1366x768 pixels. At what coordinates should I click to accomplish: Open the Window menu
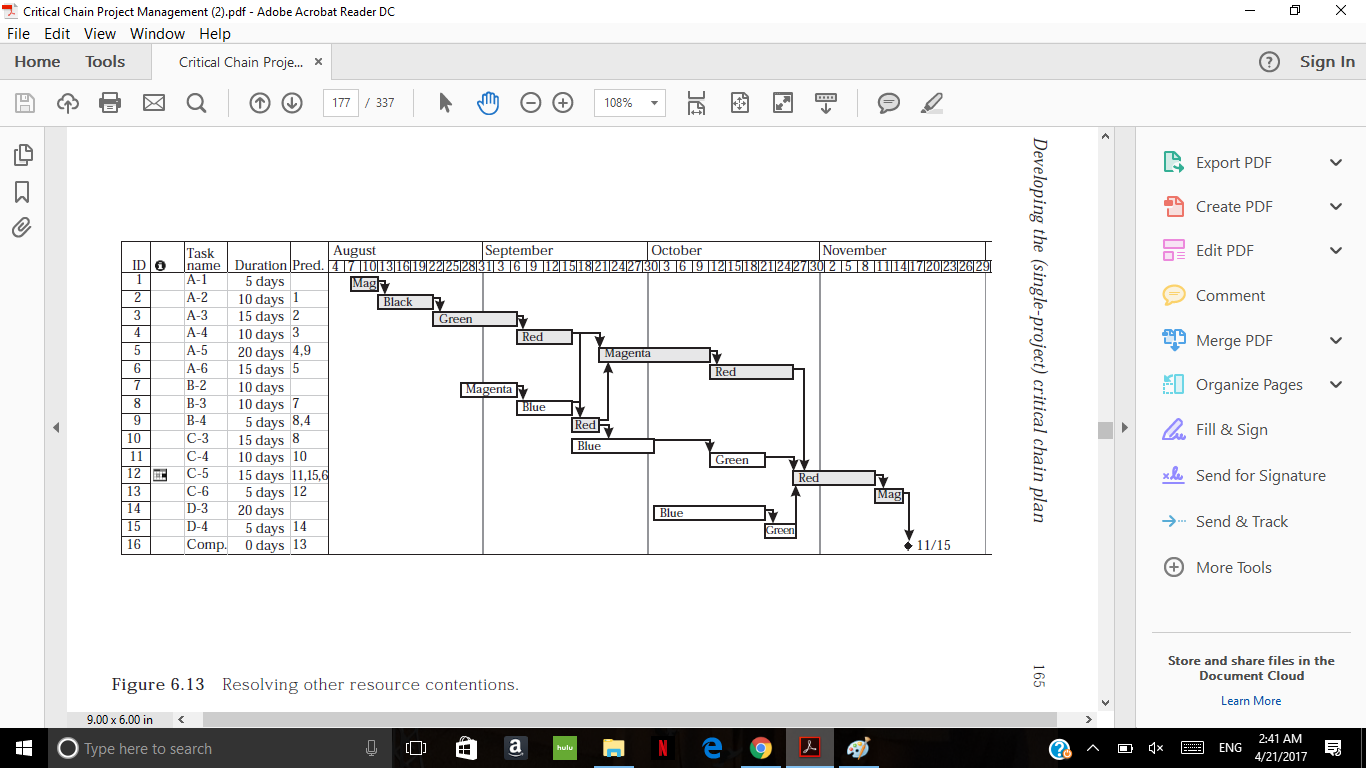click(x=157, y=33)
